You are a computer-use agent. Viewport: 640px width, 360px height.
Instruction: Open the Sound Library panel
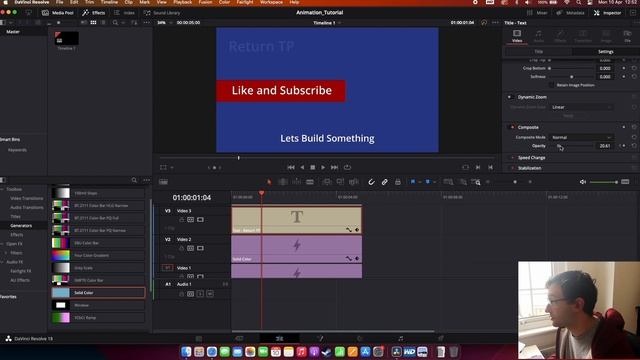162,13
